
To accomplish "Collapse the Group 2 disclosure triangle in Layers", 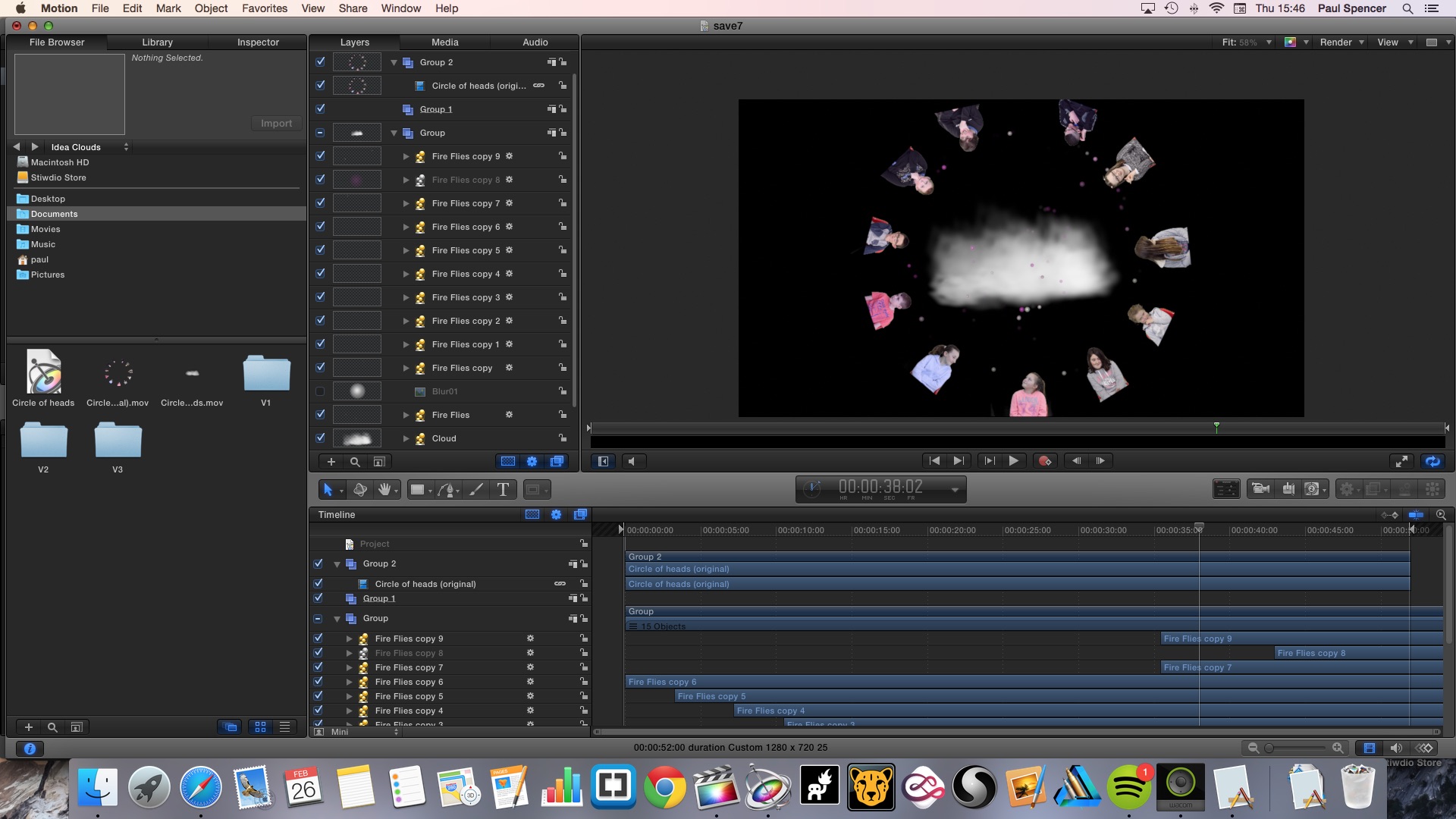I will coord(394,63).
